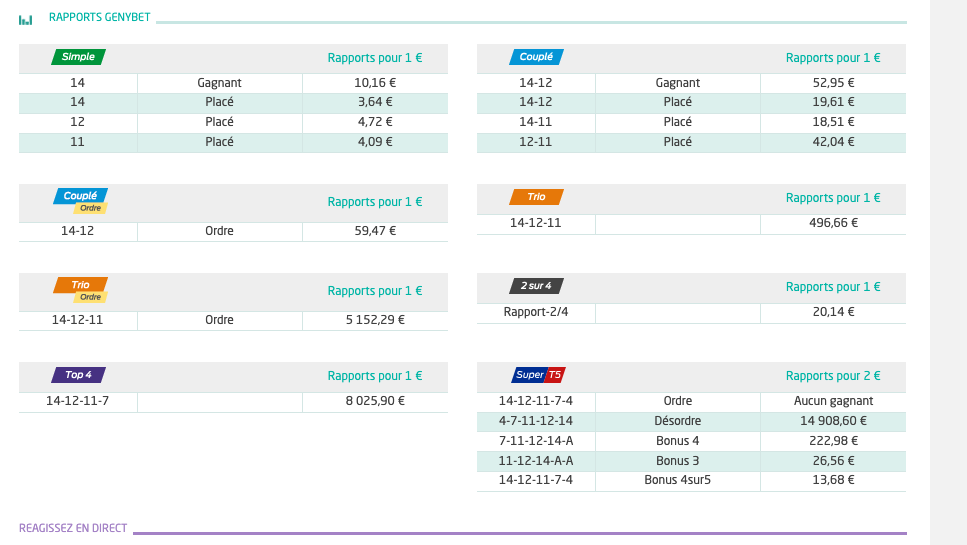Click the combination 11-12-14-A-A
967x545 pixels.
tap(536, 461)
